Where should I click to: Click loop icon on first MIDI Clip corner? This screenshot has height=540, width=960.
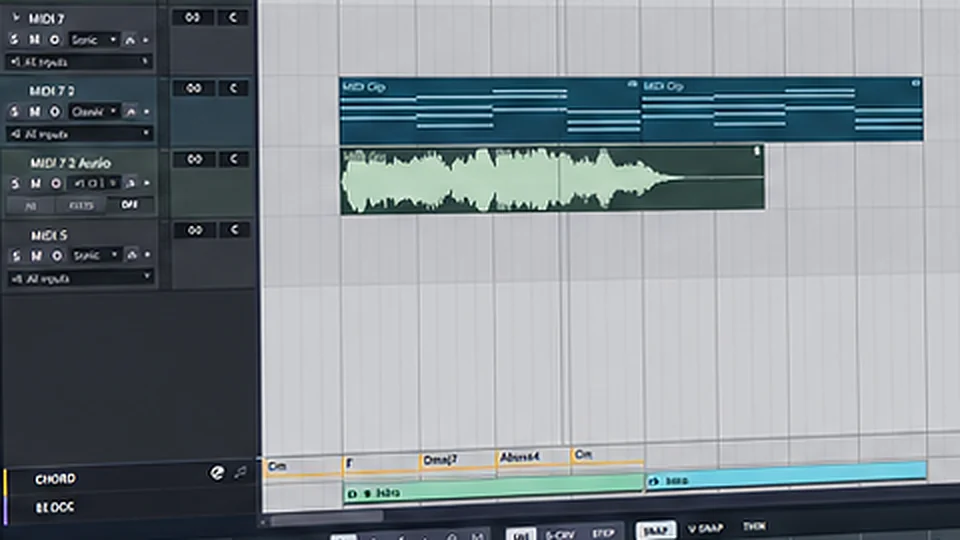[632, 84]
